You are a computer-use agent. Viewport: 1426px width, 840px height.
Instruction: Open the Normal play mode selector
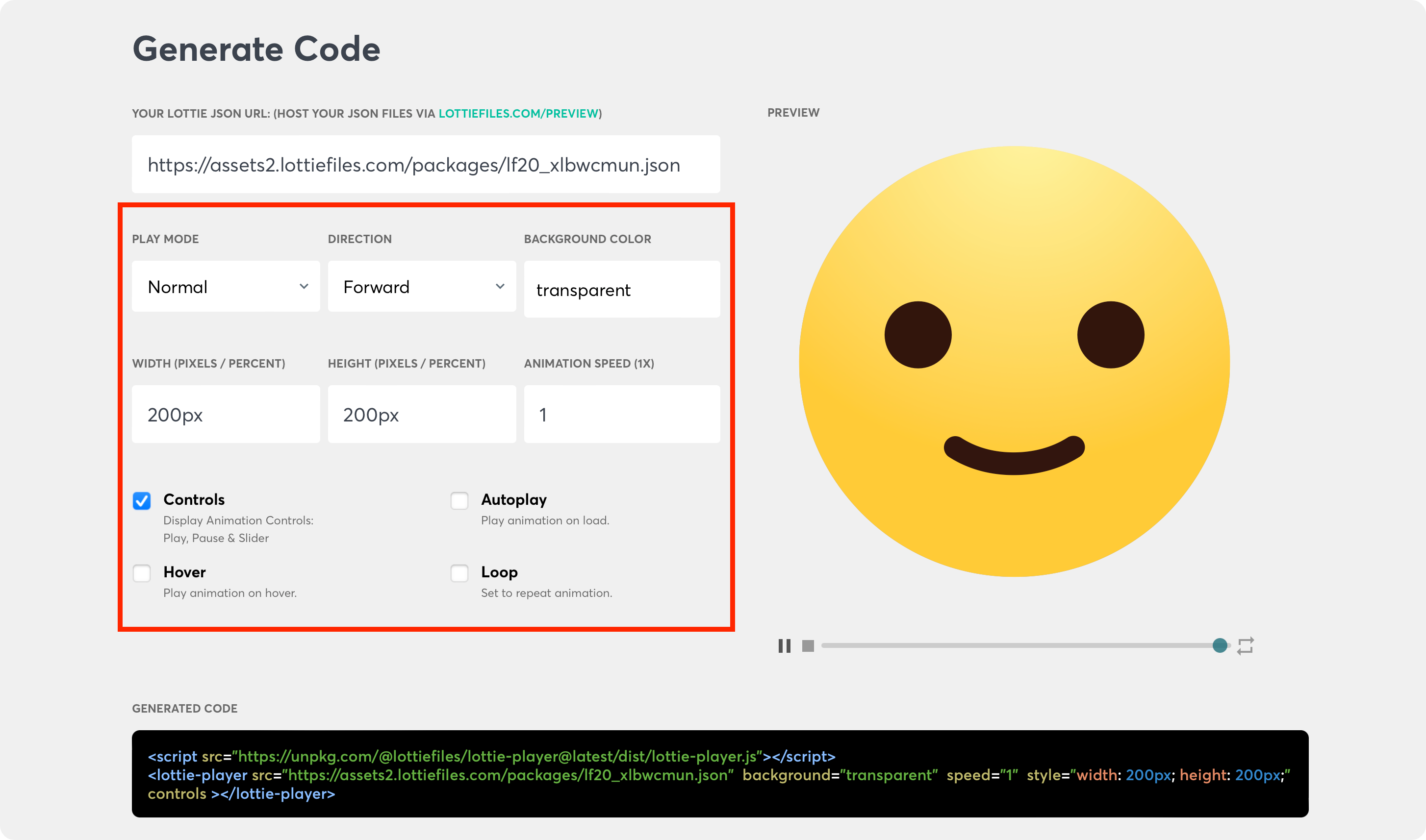click(x=226, y=286)
